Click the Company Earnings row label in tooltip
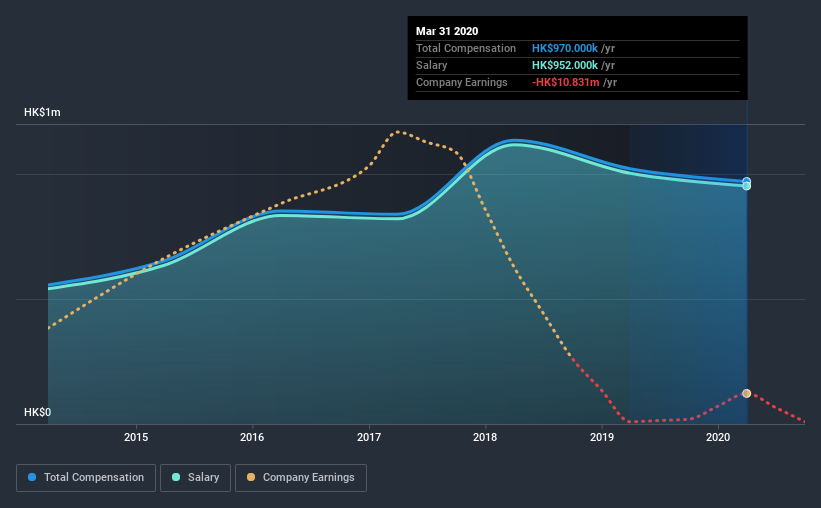 (462, 82)
